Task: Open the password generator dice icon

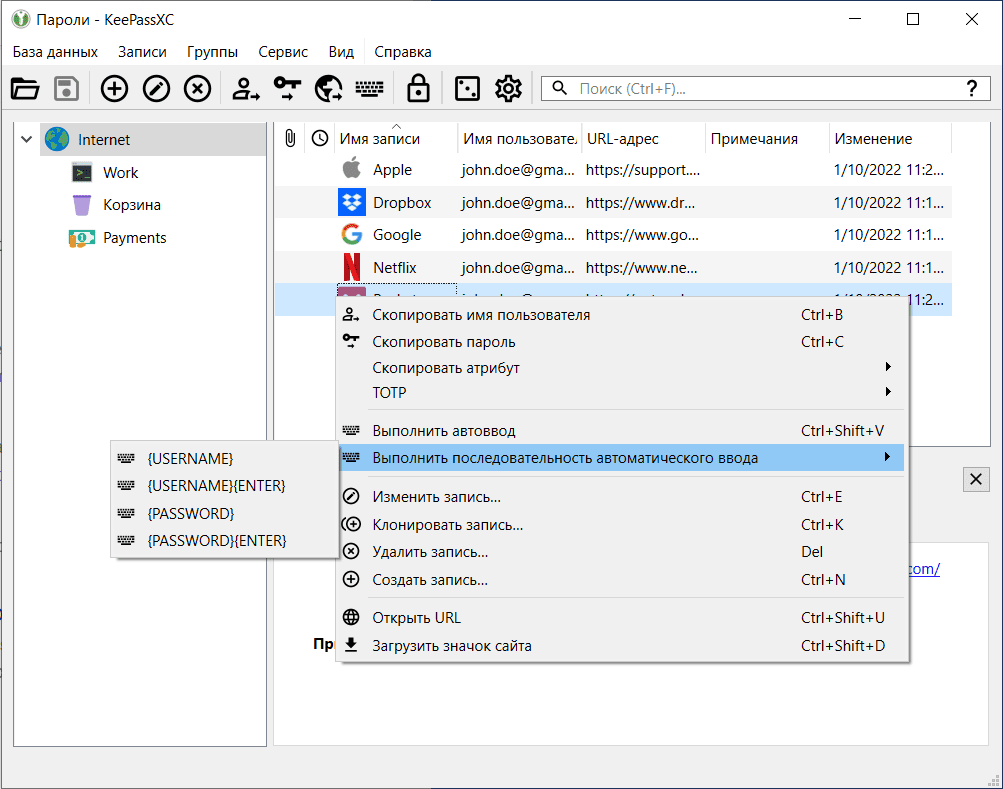Action: click(466, 89)
